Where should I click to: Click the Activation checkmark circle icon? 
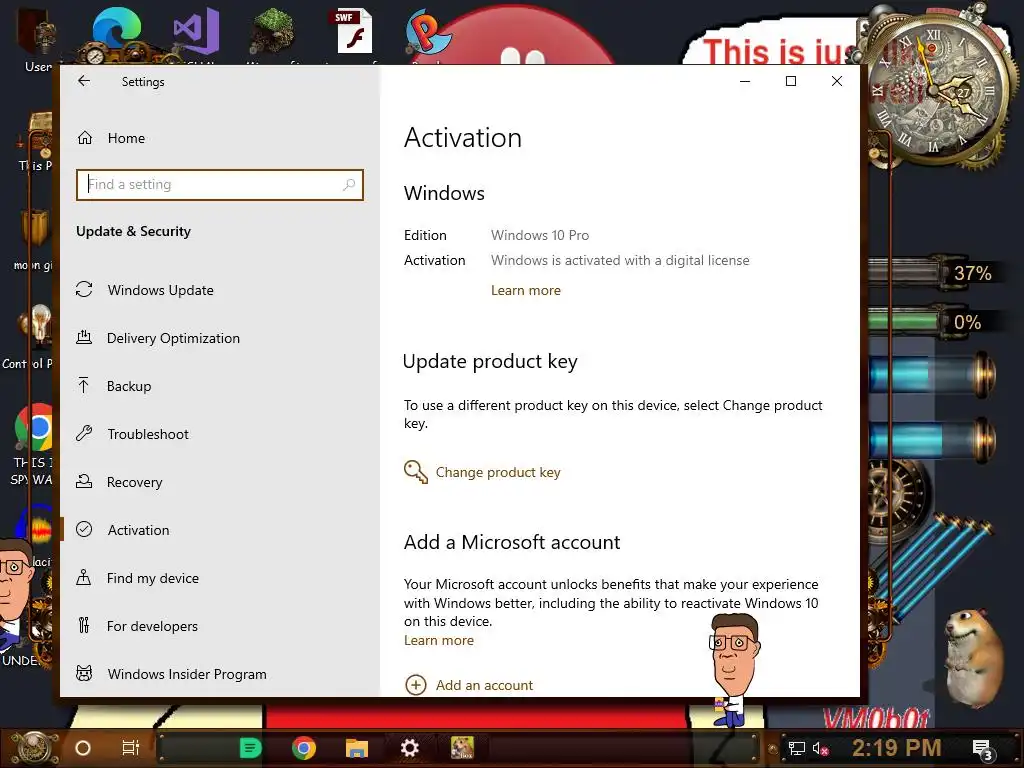click(x=84, y=530)
